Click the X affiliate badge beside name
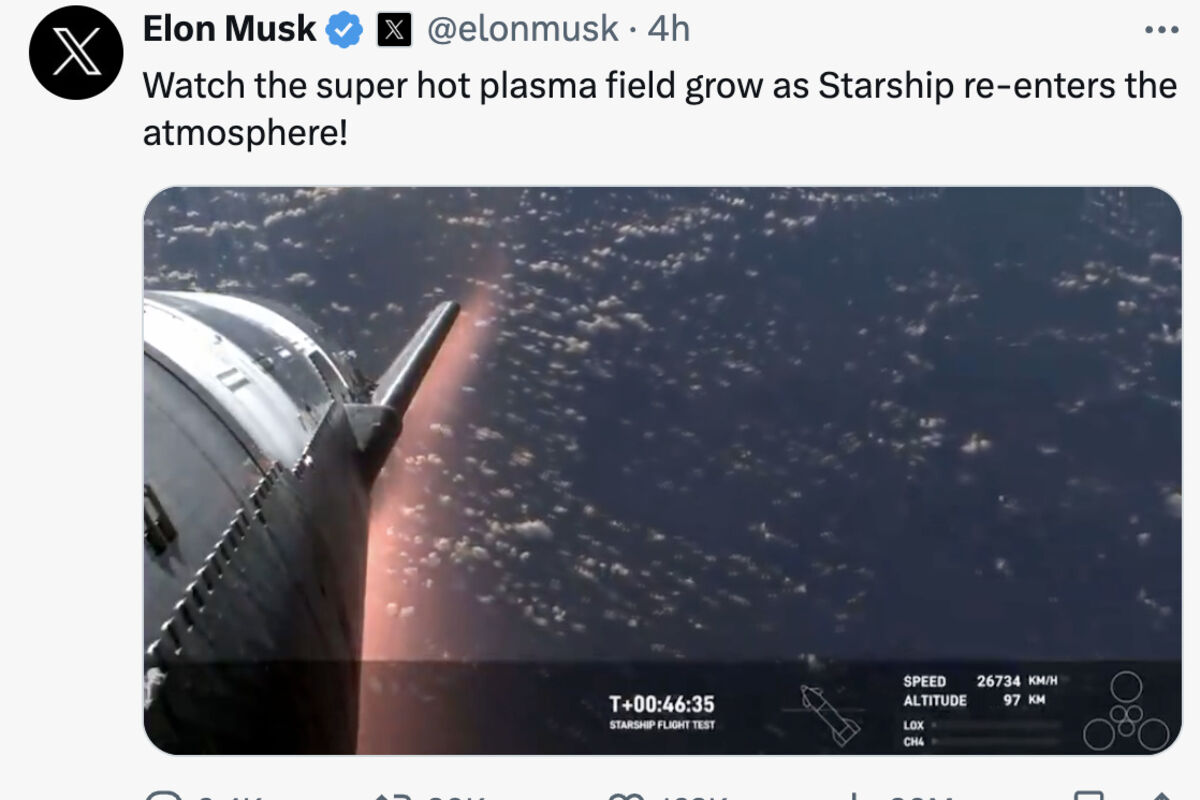Screen dimensions: 1200x800 pyautogui.click(x=394, y=30)
